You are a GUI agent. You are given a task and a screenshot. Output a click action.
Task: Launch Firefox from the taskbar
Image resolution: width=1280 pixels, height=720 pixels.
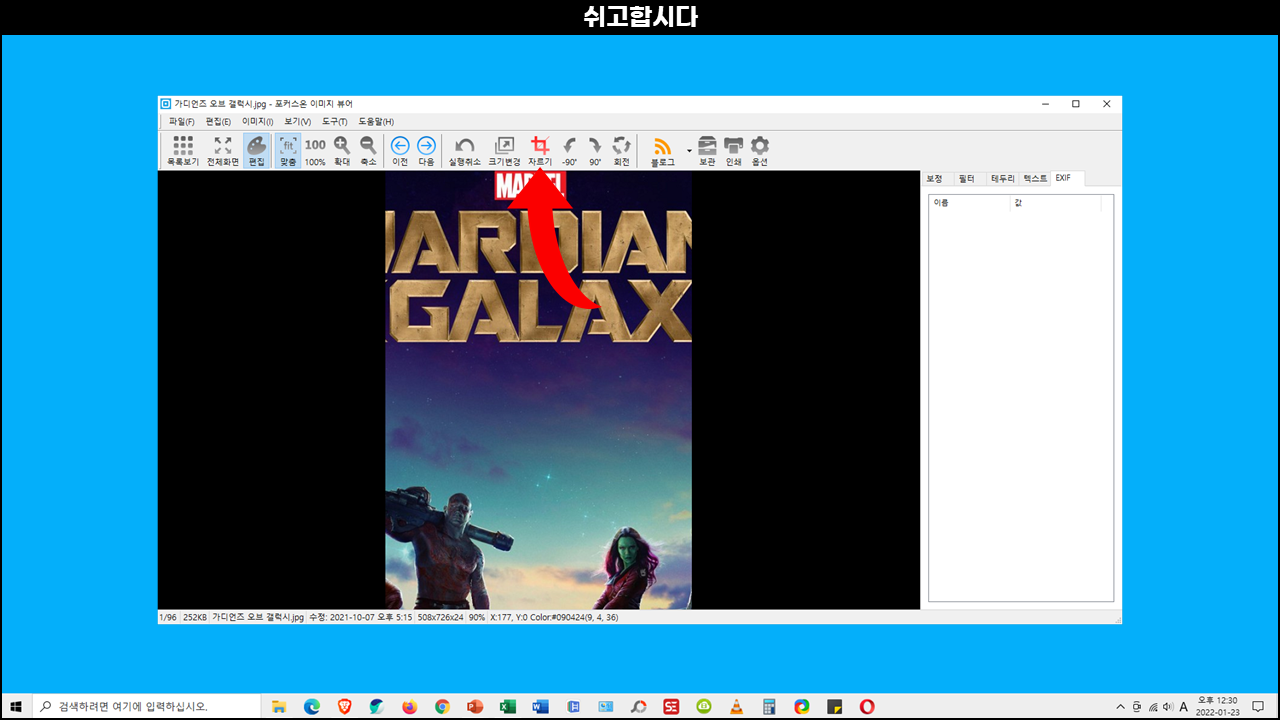pyautogui.click(x=409, y=706)
